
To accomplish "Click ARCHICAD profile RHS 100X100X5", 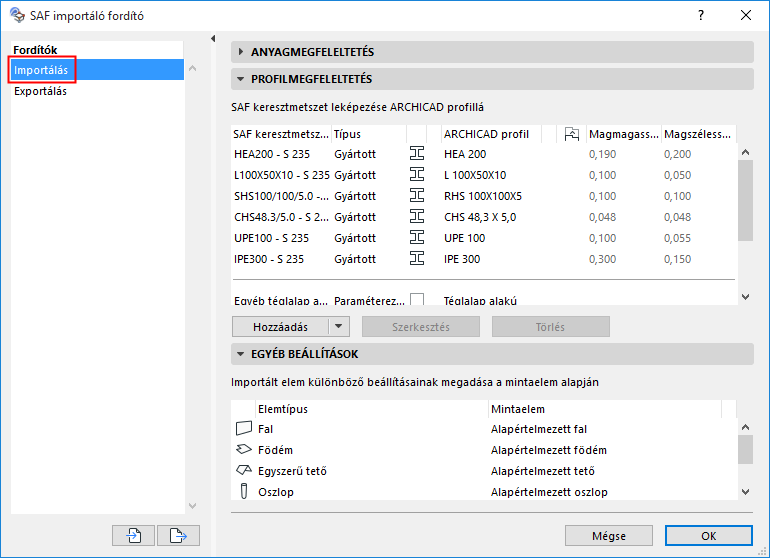I will (x=483, y=196).
